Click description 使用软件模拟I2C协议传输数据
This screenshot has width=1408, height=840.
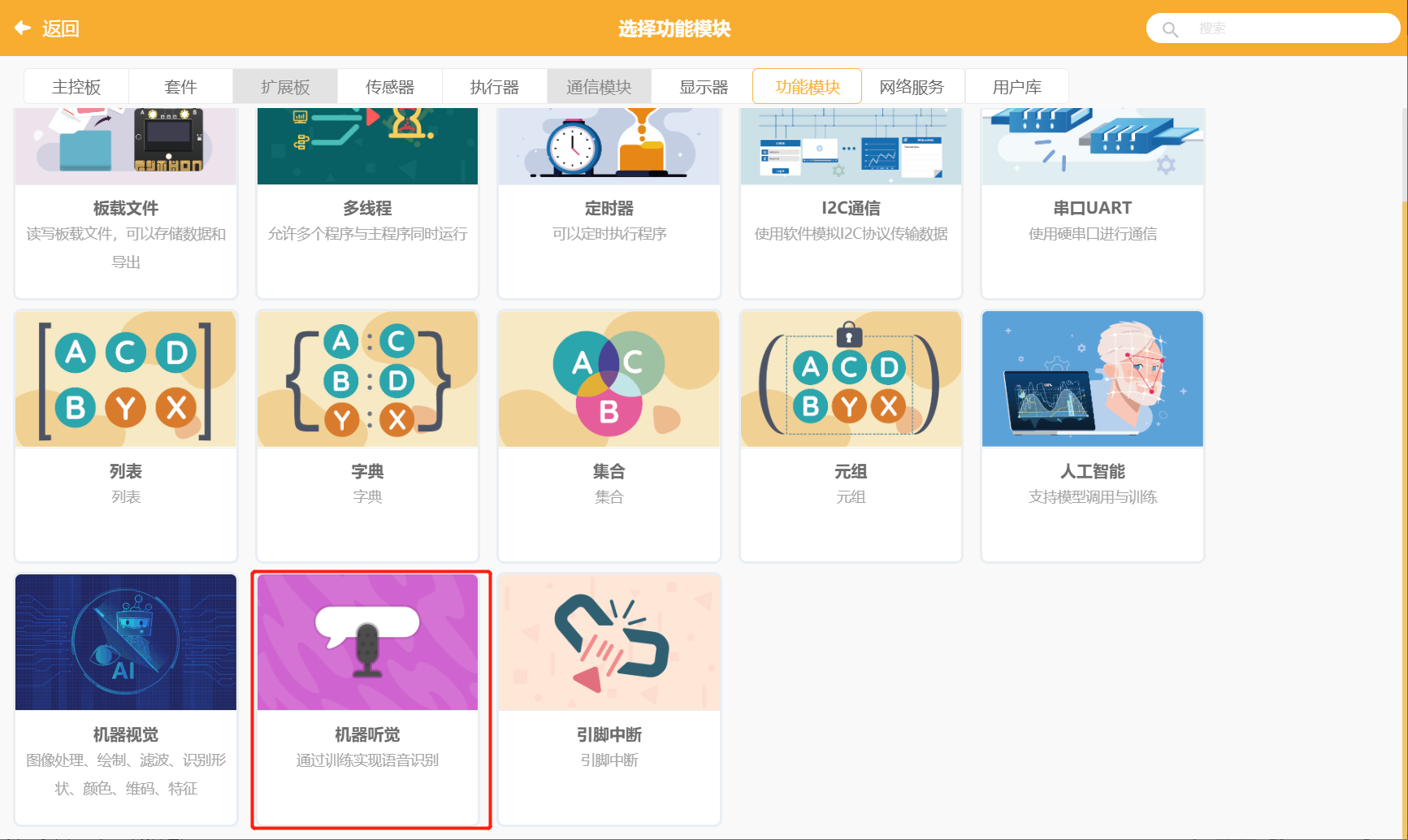851,234
